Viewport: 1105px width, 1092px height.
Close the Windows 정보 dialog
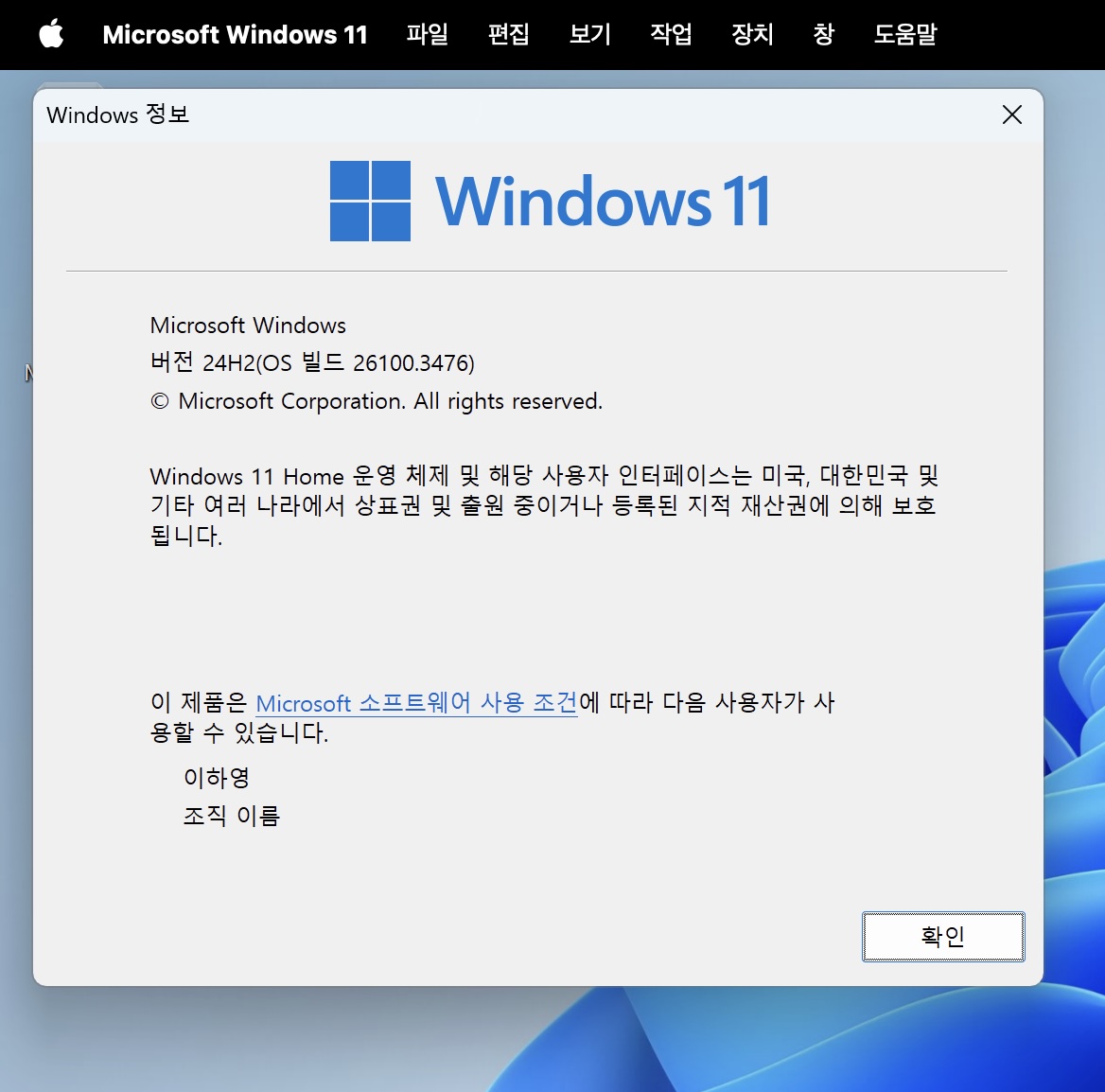tap(1012, 114)
